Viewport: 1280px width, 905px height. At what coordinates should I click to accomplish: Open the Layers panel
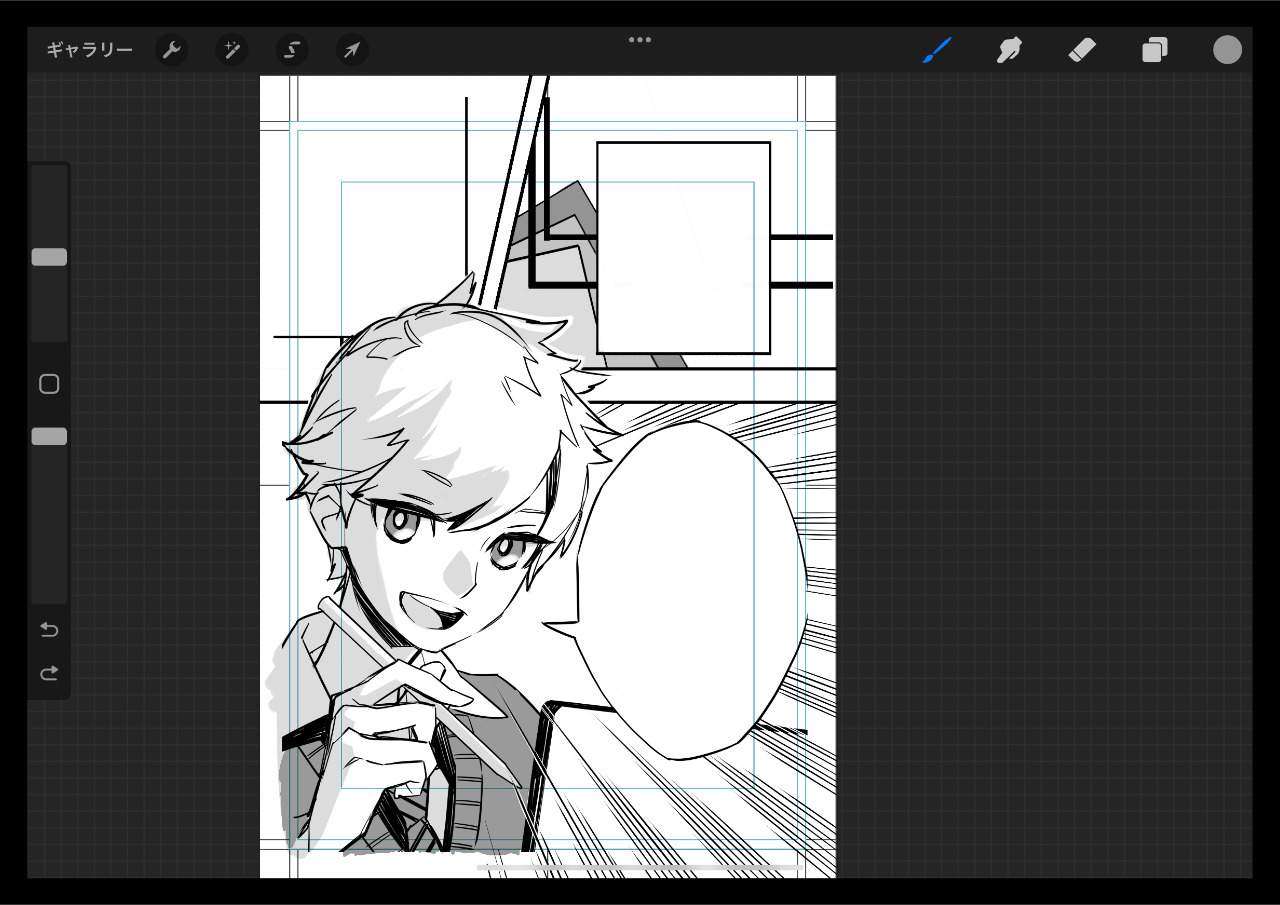pyautogui.click(x=1155, y=50)
